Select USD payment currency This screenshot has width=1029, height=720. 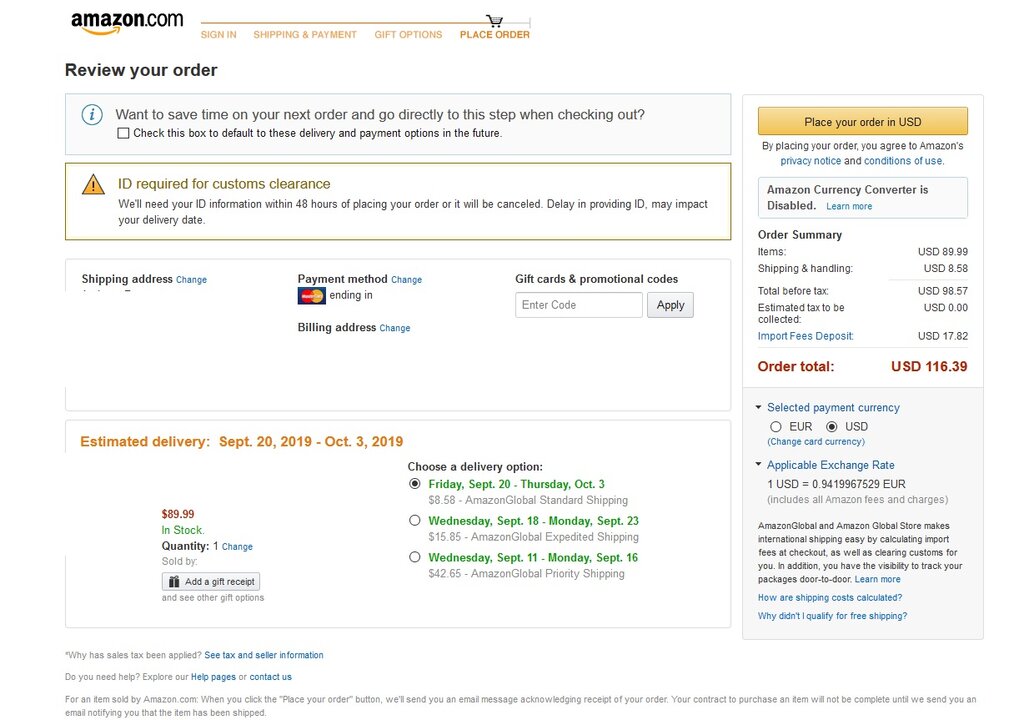(831, 427)
